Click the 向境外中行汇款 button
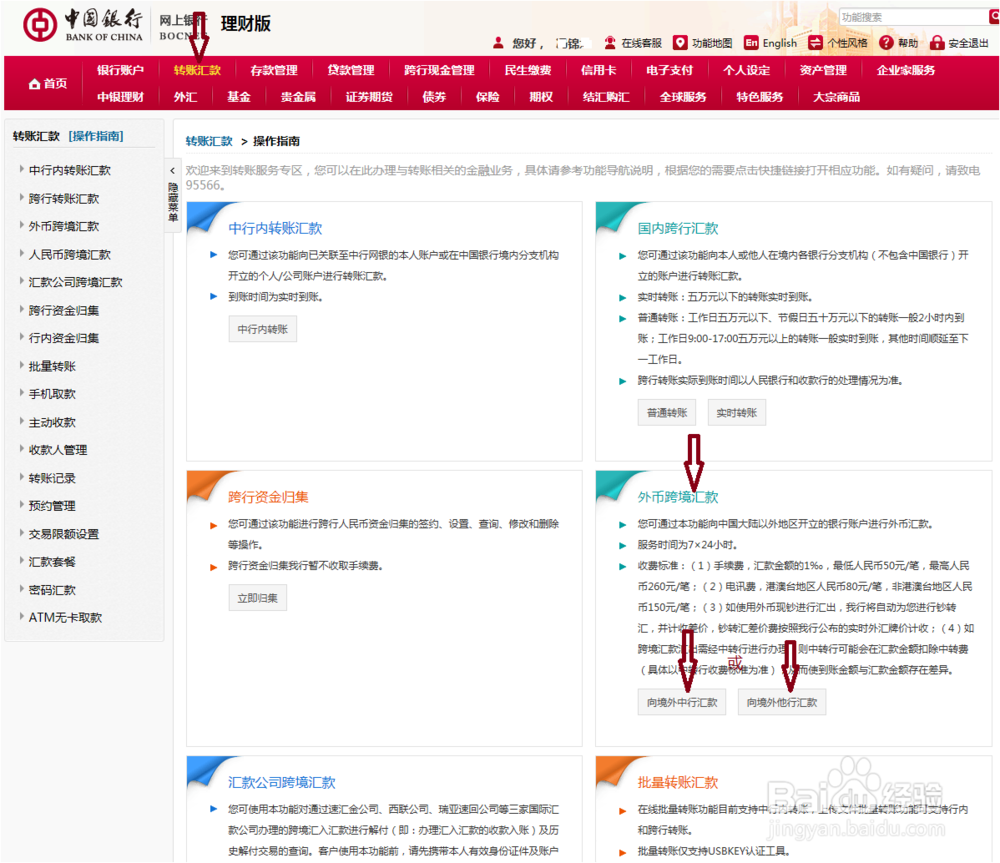Viewport: 1000px width, 863px height. point(682,702)
